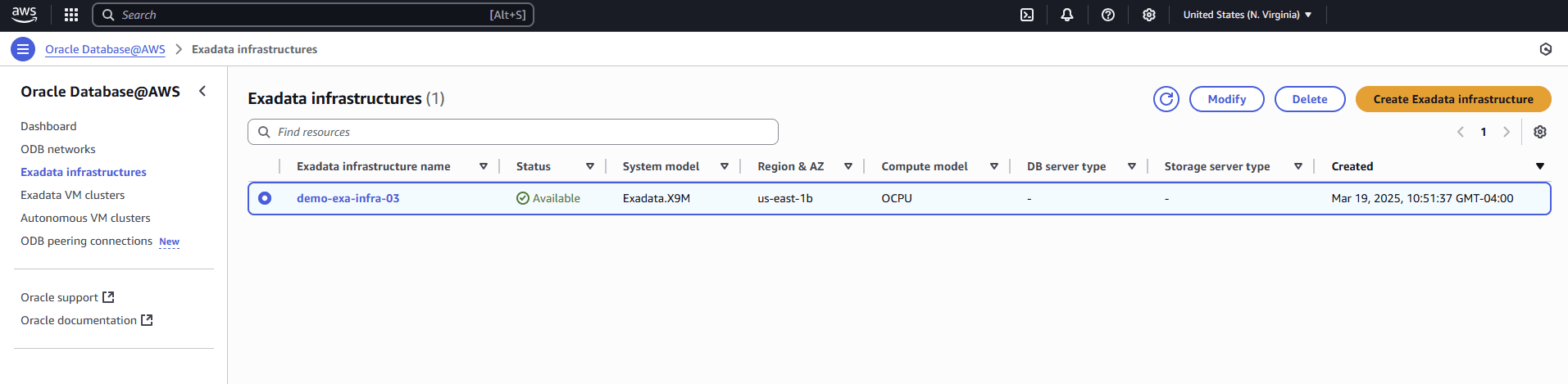Sort by Created column arrow

[1540, 166]
